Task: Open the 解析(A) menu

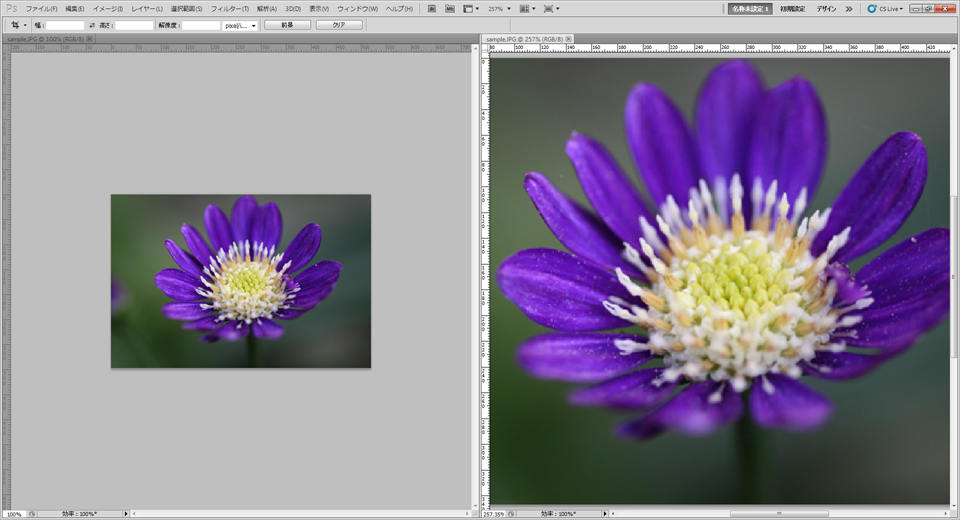Action: [266, 9]
